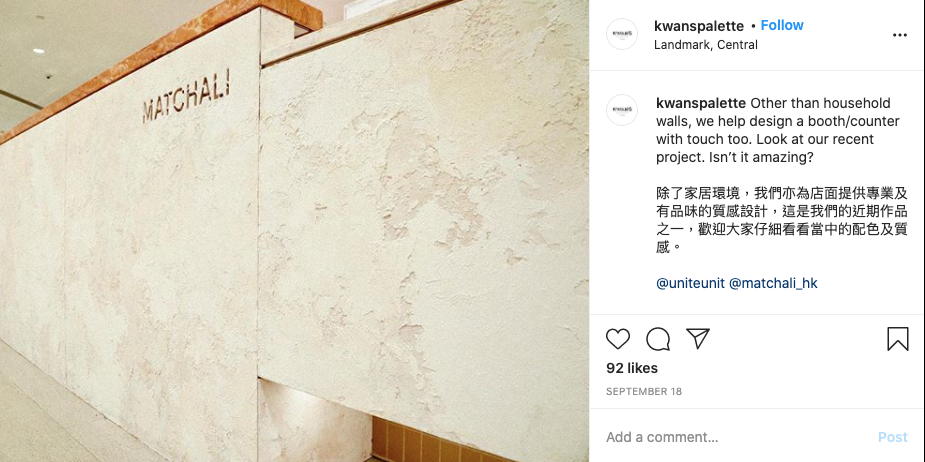The image size is (925, 462).
Task: Visit the @matchali_hk mention
Action: point(773,283)
